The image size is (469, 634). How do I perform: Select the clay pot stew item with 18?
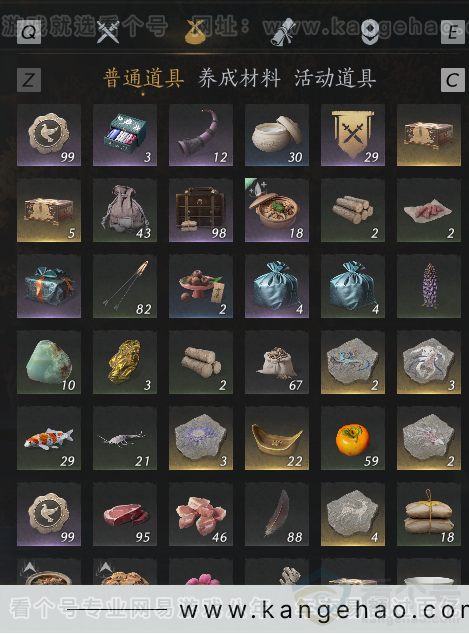[277, 210]
